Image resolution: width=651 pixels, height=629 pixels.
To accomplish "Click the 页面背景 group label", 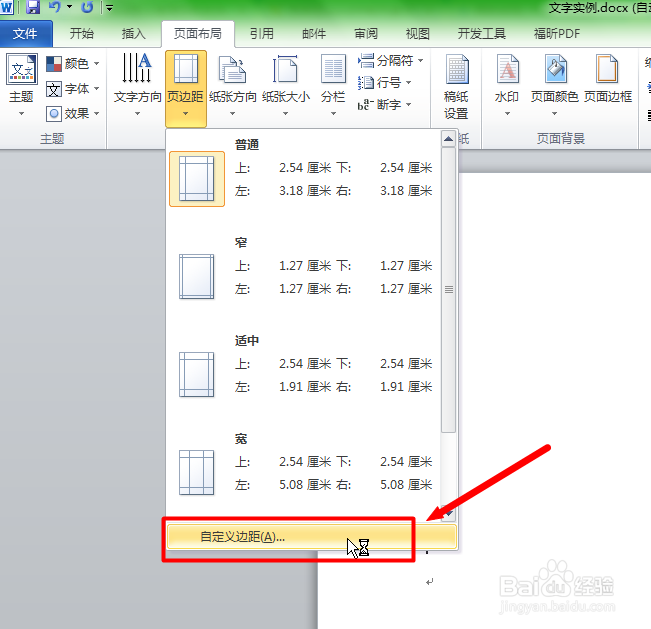I will pos(560,139).
